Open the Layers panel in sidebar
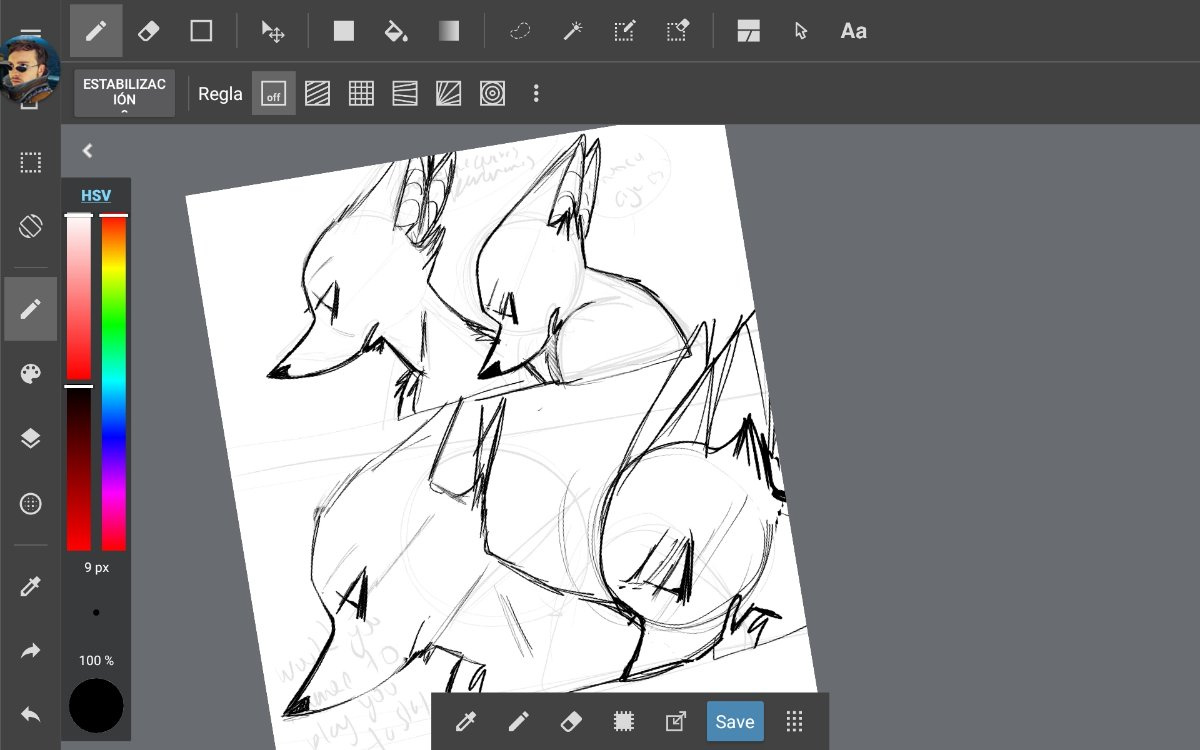Viewport: 1200px width, 750px height. [30, 438]
